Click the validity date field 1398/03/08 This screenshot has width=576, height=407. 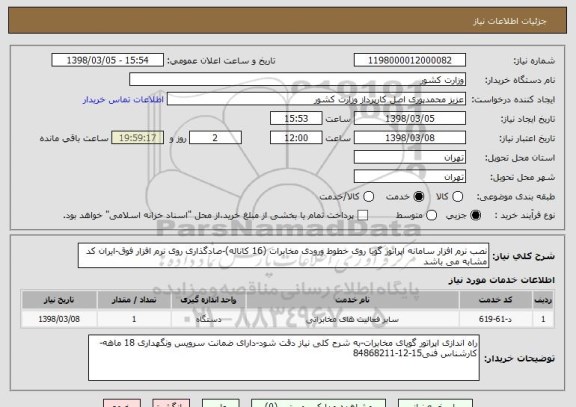click(410, 138)
